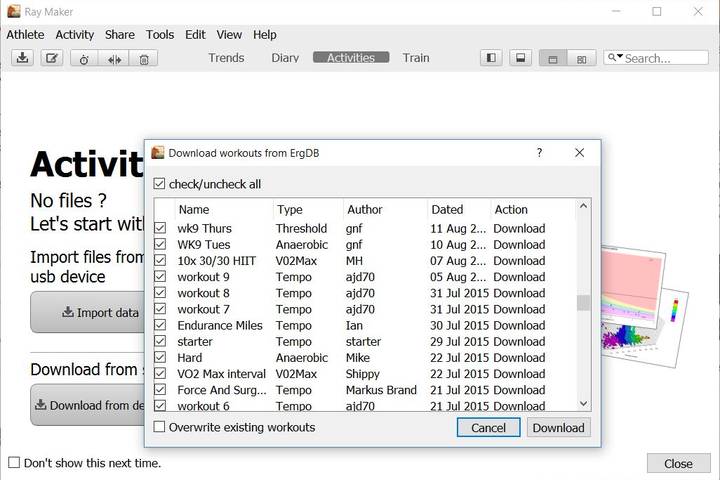The width and height of the screenshot is (720, 480).
Task: Switch to the Train view
Action: pyautogui.click(x=416, y=58)
